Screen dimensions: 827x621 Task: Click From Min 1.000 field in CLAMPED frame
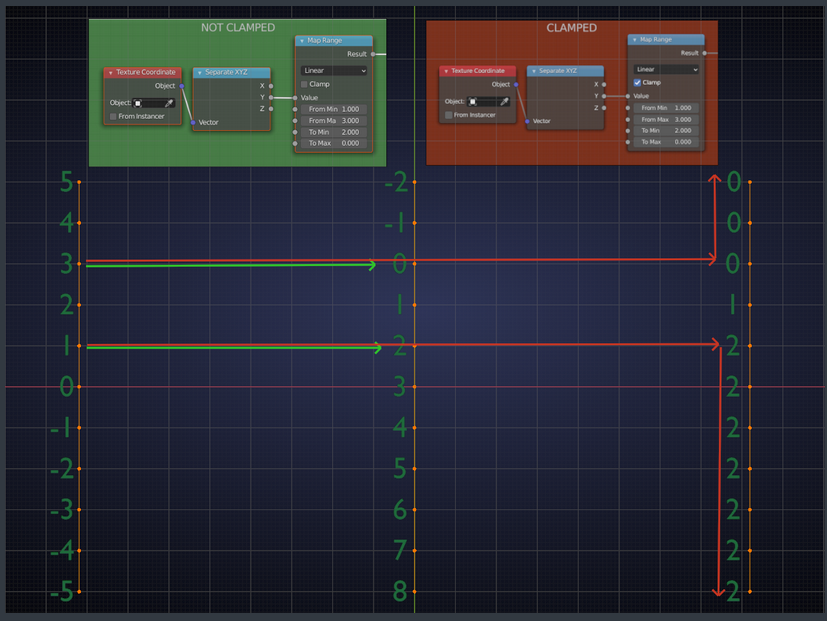click(x=666, y=108)
